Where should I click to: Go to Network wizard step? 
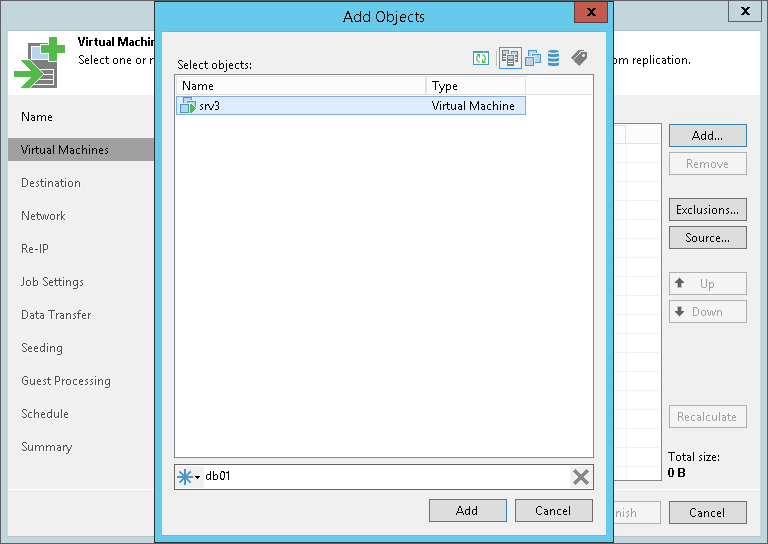pyautogui.click(x=44, y=216)
